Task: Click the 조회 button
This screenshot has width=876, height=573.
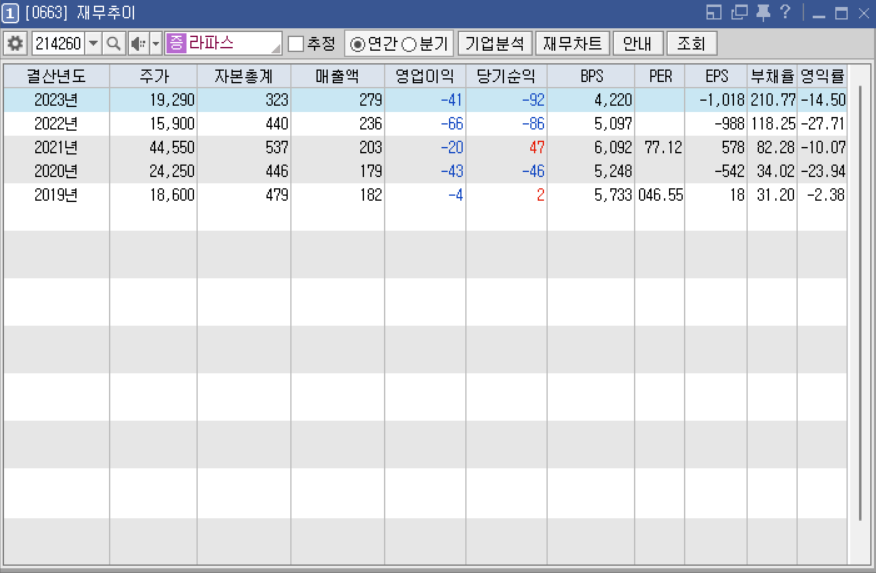Action: (x=692, y=44)
